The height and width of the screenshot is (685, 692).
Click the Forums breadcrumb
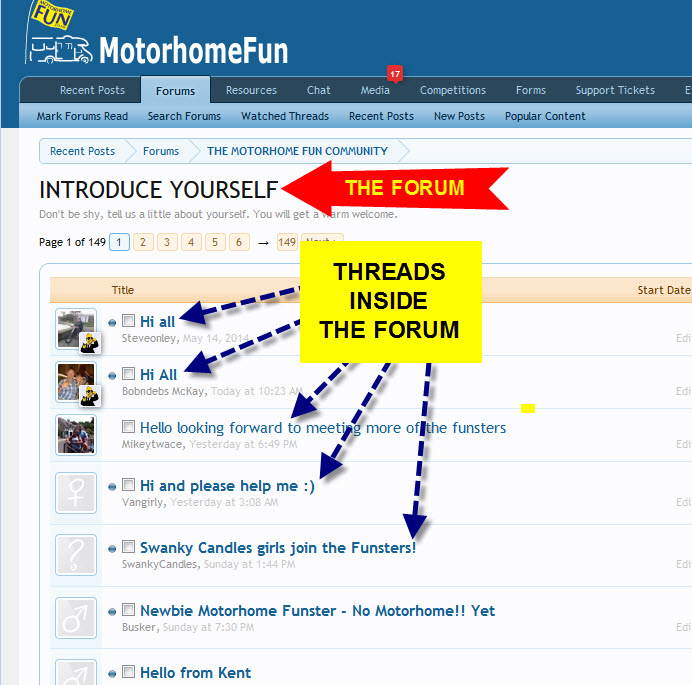pyautogui.click(x=161, y=151)
